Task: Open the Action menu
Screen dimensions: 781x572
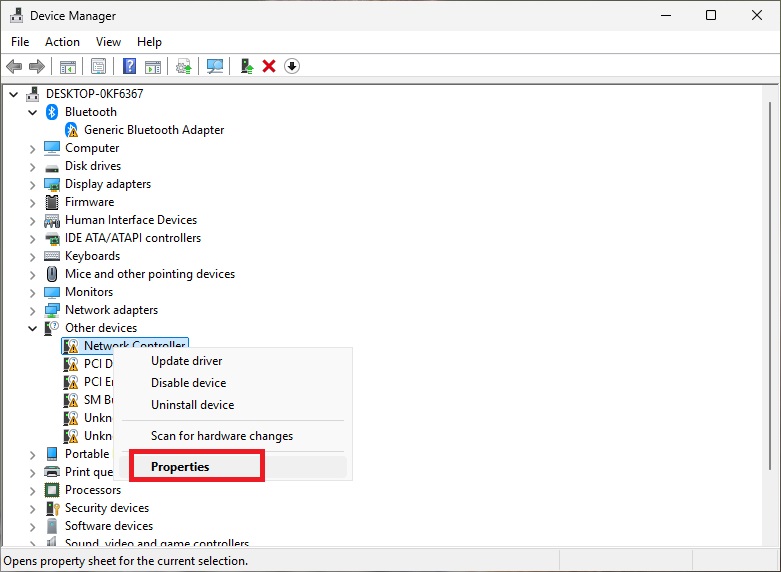Action: pos(62,42)
